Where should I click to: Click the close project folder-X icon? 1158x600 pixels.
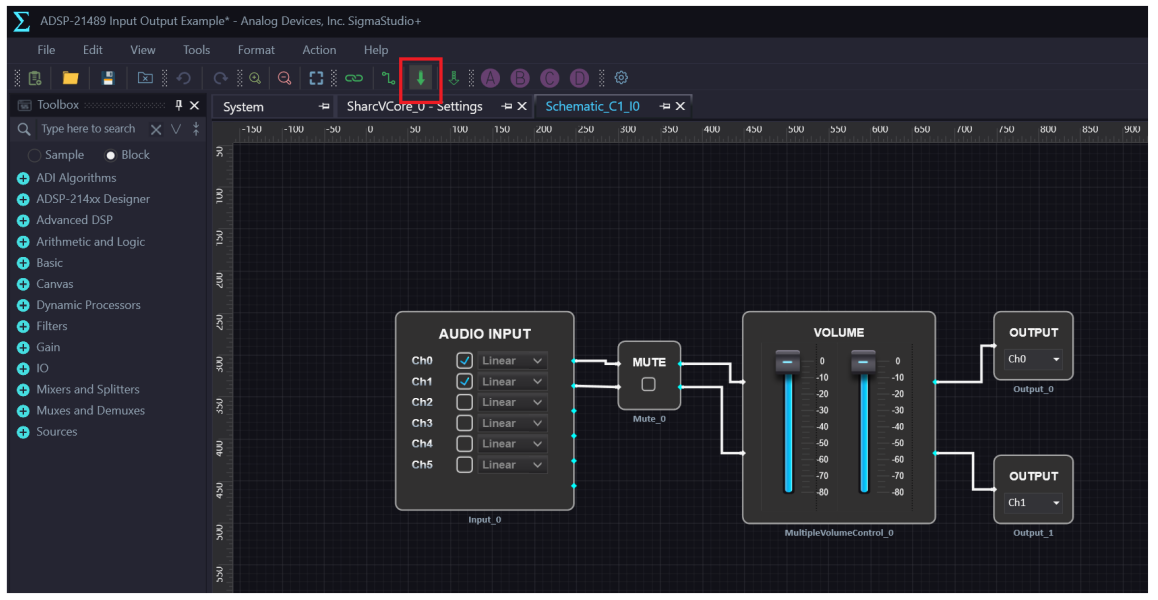click(145, 78)
